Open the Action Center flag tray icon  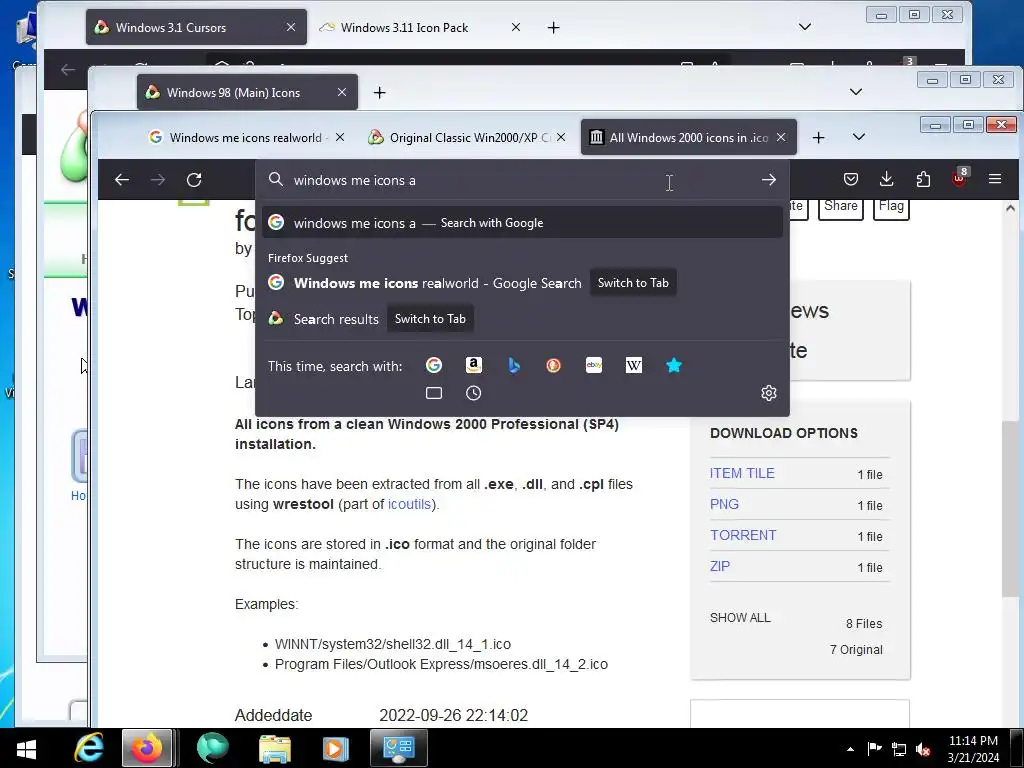coord(874,749)
